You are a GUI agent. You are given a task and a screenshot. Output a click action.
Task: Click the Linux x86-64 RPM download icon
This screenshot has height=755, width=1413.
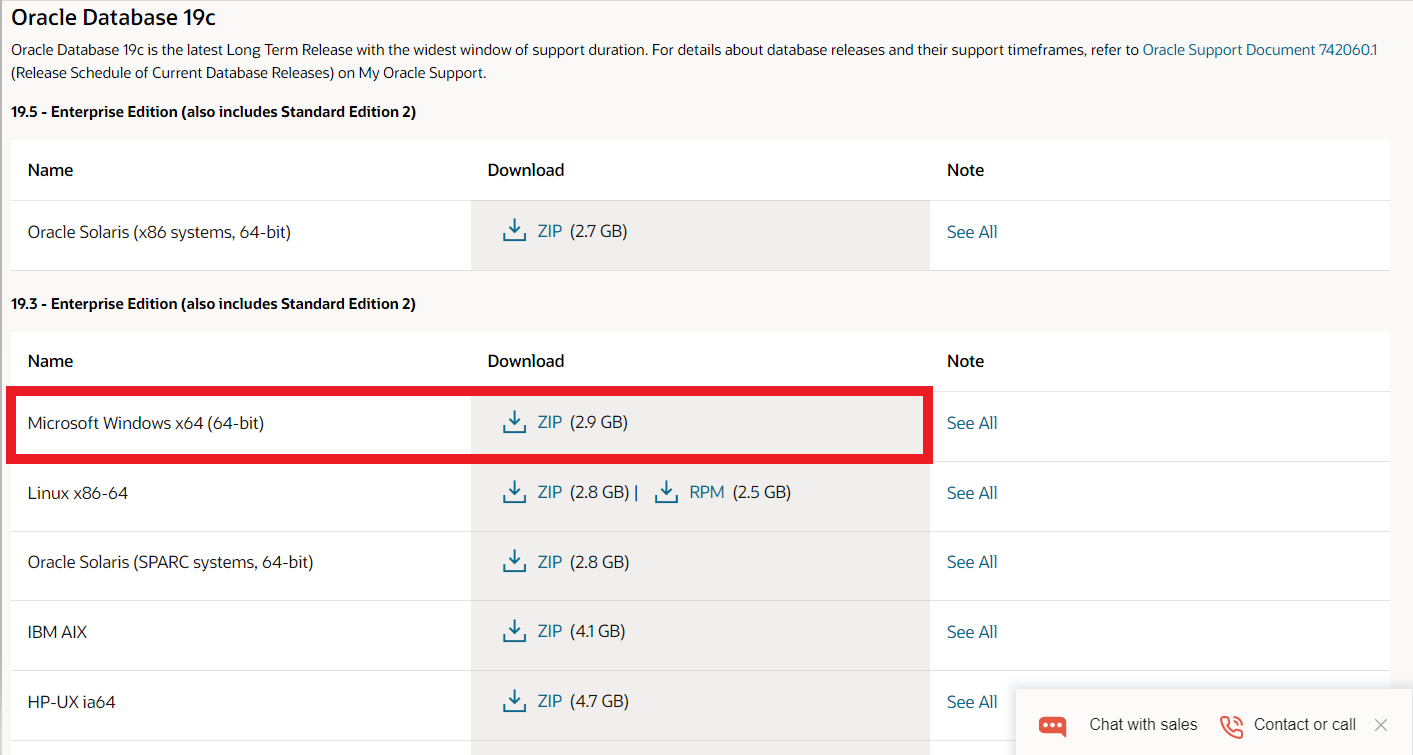click(666, 492)
